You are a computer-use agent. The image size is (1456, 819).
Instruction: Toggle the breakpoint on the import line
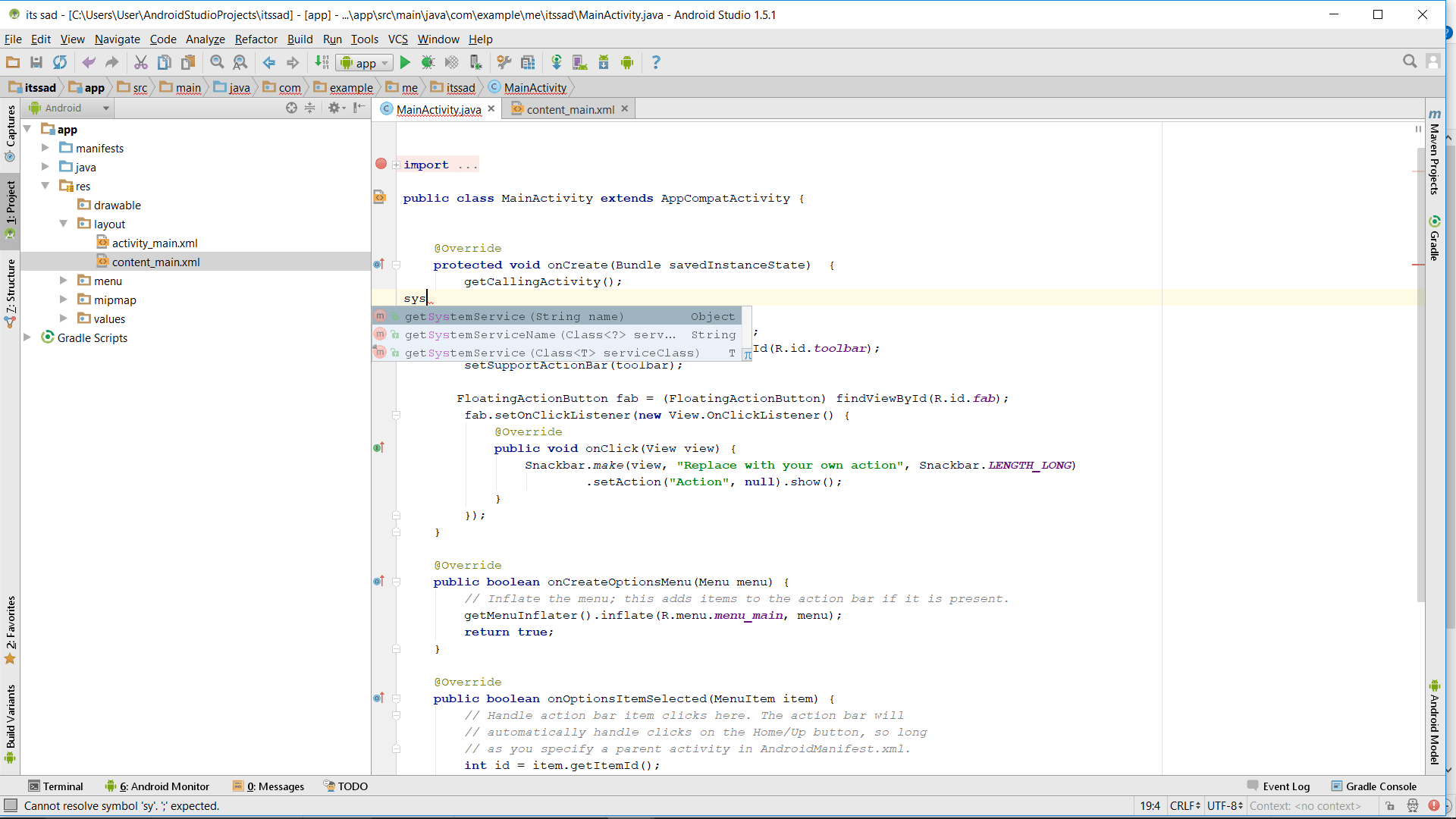(x=381, y=164)
